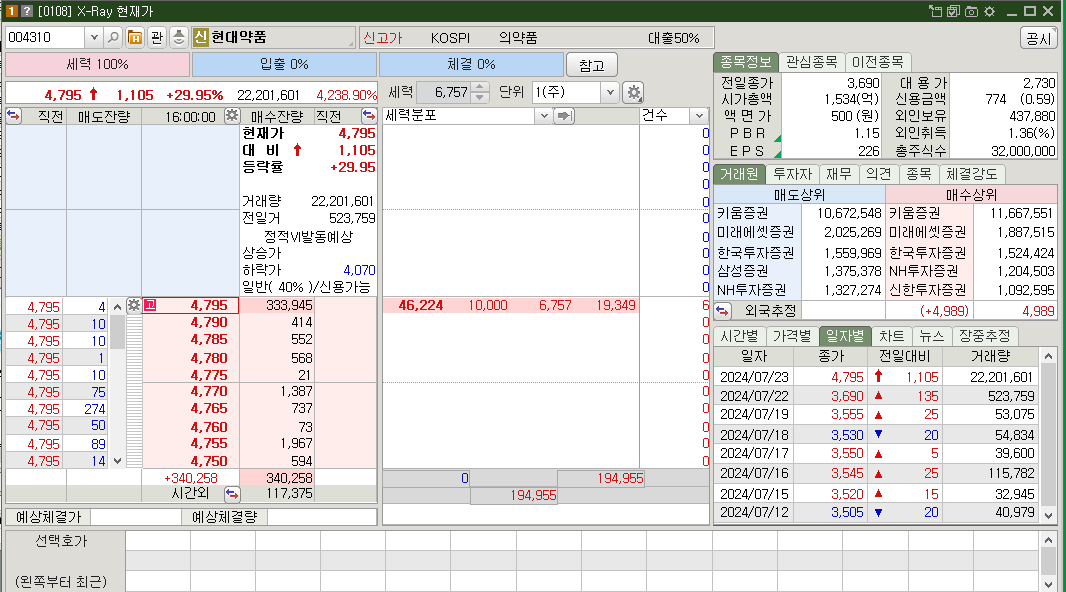Click the 신 badge before 현대약품
Image resolution: width=1066 pixels, height=592 pixels.
coord(201,37)
